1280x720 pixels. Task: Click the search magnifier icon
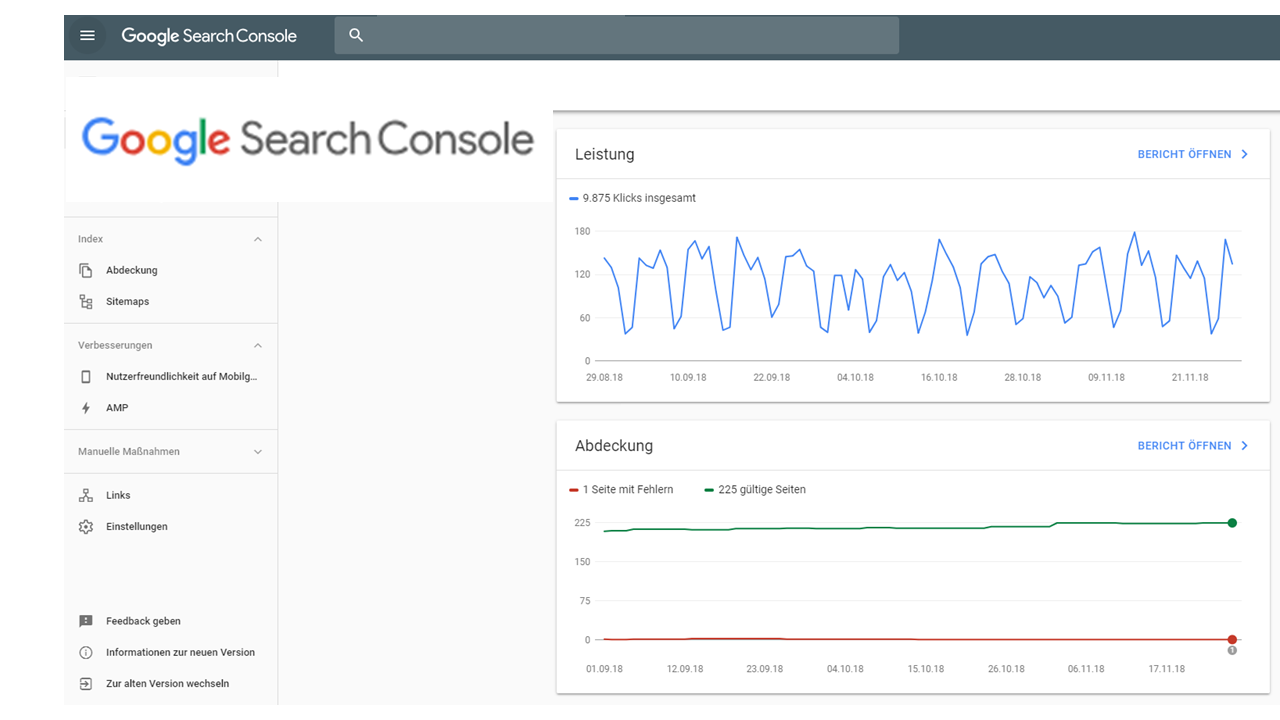coord(355,35)
